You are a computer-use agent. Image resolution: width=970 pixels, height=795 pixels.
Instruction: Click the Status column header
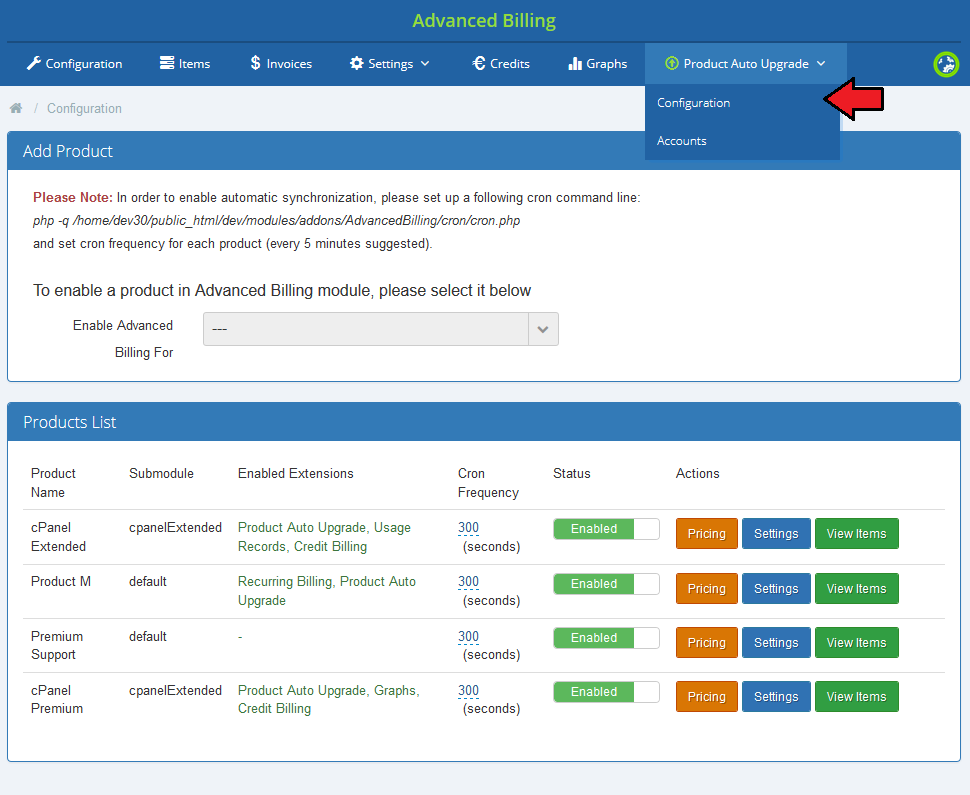572,473
